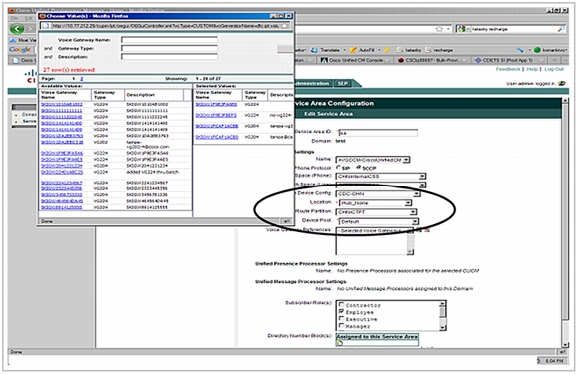The image size is (578, 375).
Task: Click the available gateway described 'Added VG224 thru batch'
Action: (x=62, y=172)
